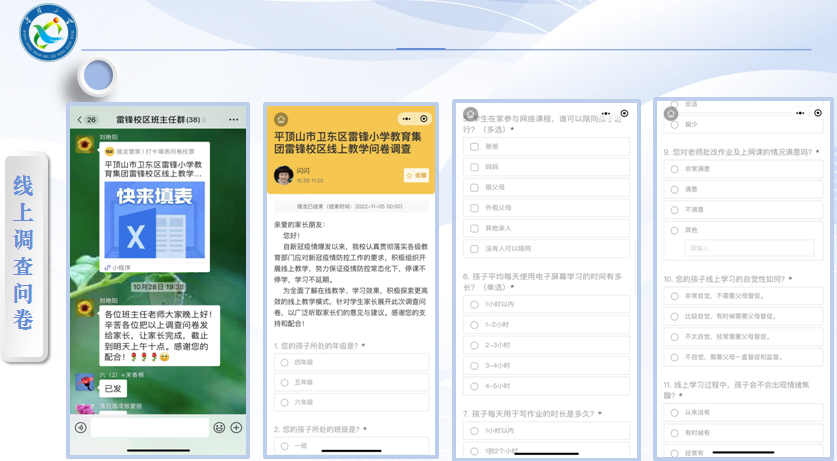Click the chat message input field
The width and height of the screenshot is (837, 461).
pos(148,427)
